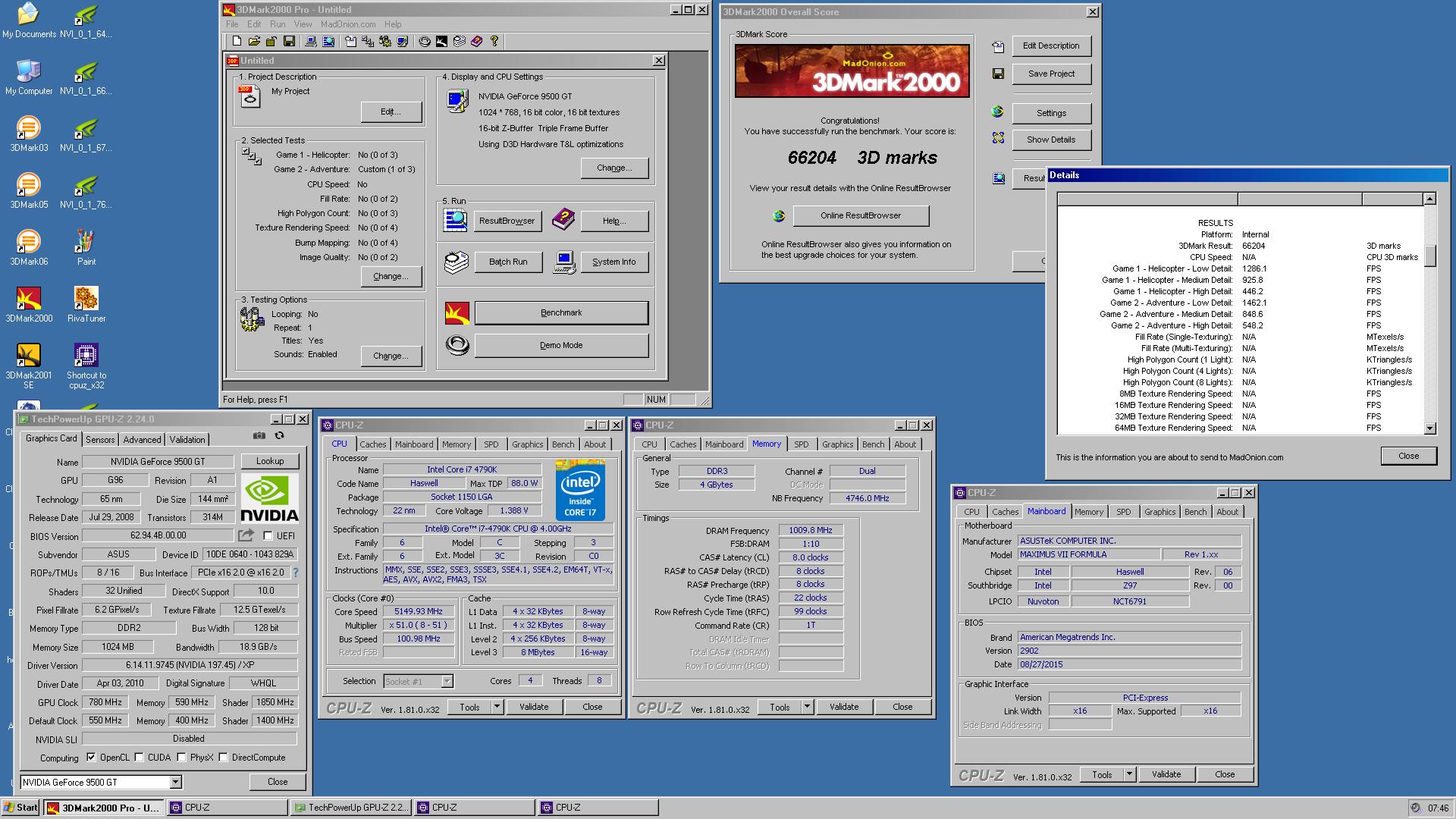1456x819 pixels.
Task: Open the SPD tab in CPU-Z Memory window
Action: coord(802,444)
